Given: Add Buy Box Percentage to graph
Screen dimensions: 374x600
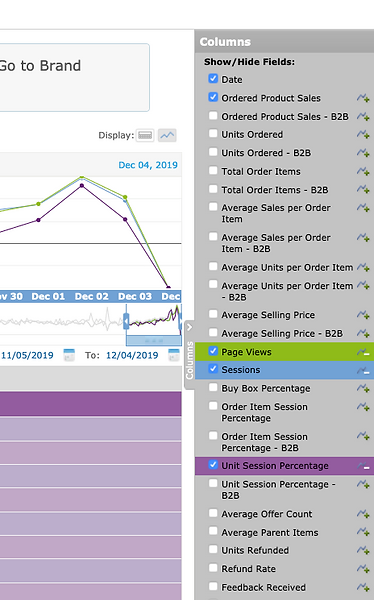Looking at the screenshot, I should (363, 388).
